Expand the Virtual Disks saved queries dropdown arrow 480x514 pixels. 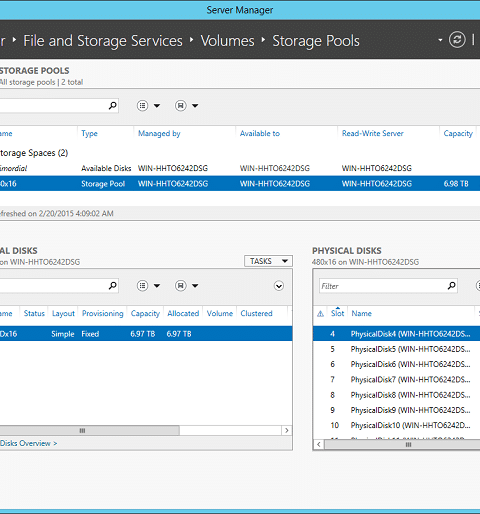click(195, 286)
